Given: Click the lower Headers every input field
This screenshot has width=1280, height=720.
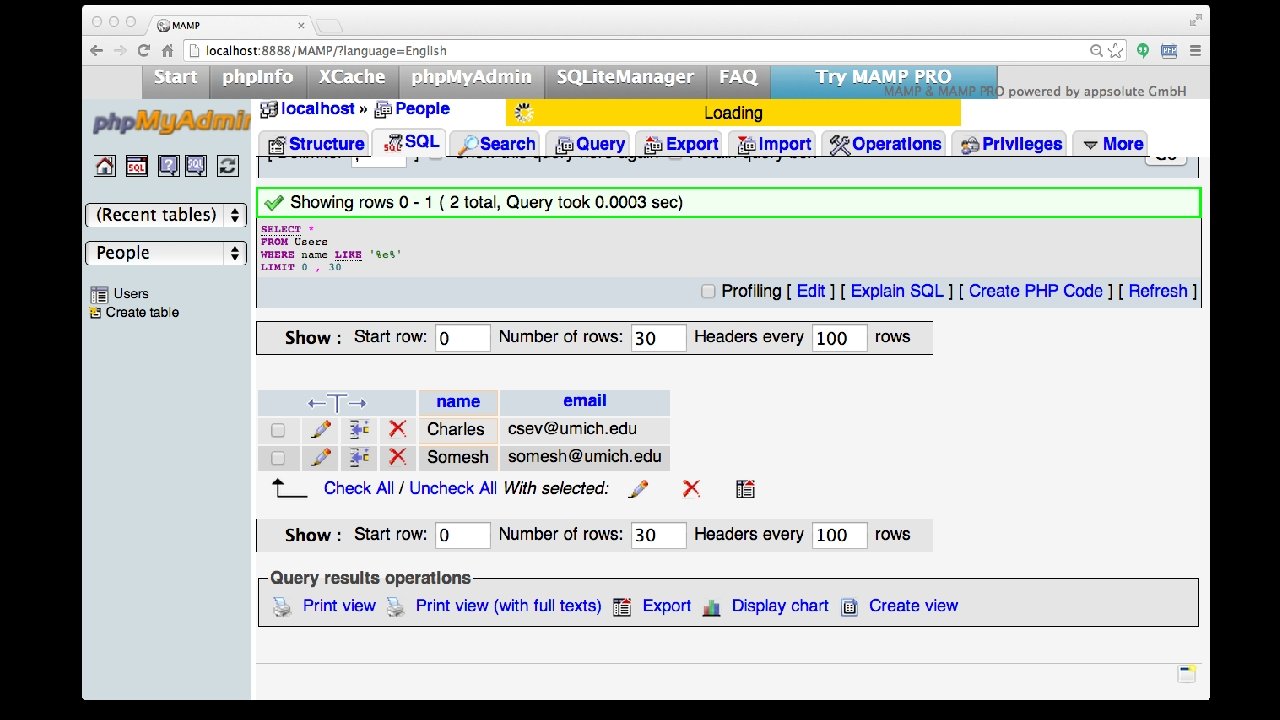Looking at the screenshot, I should (x=839, y=535).
